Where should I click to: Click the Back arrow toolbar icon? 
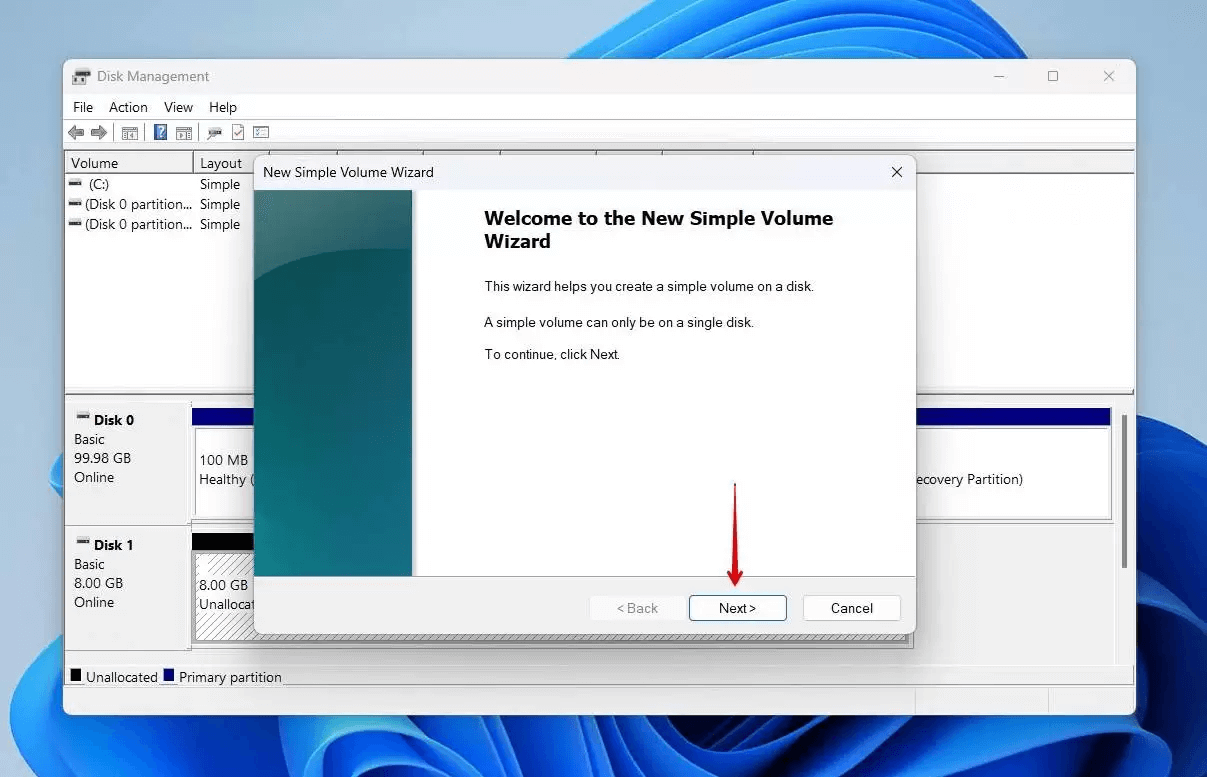76,133
